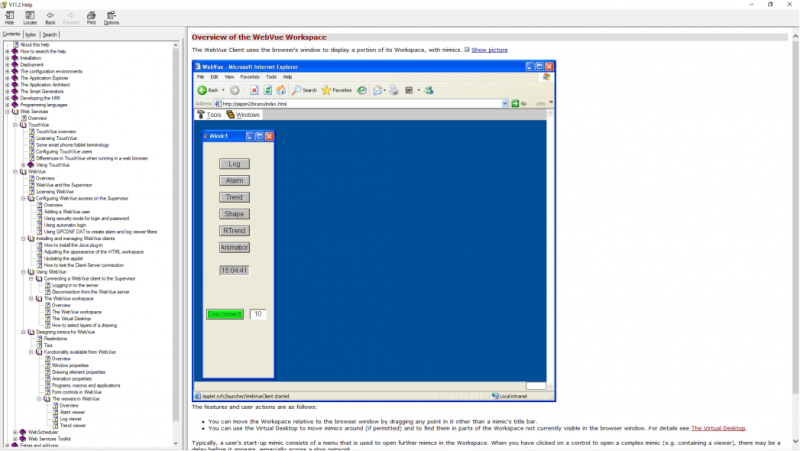800x451 pixels.
Task: Expand the Installation book
Action: pos(7,58)
